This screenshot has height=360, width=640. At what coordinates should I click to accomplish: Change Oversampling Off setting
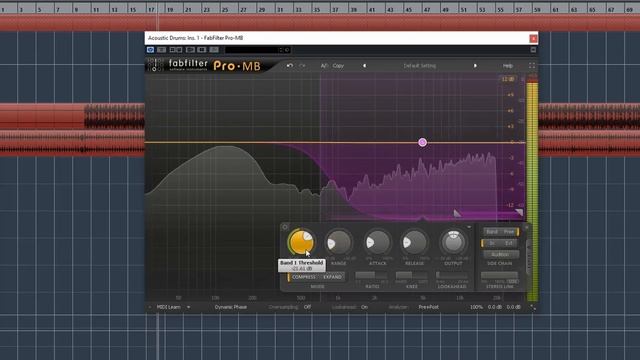pos(307,307)
